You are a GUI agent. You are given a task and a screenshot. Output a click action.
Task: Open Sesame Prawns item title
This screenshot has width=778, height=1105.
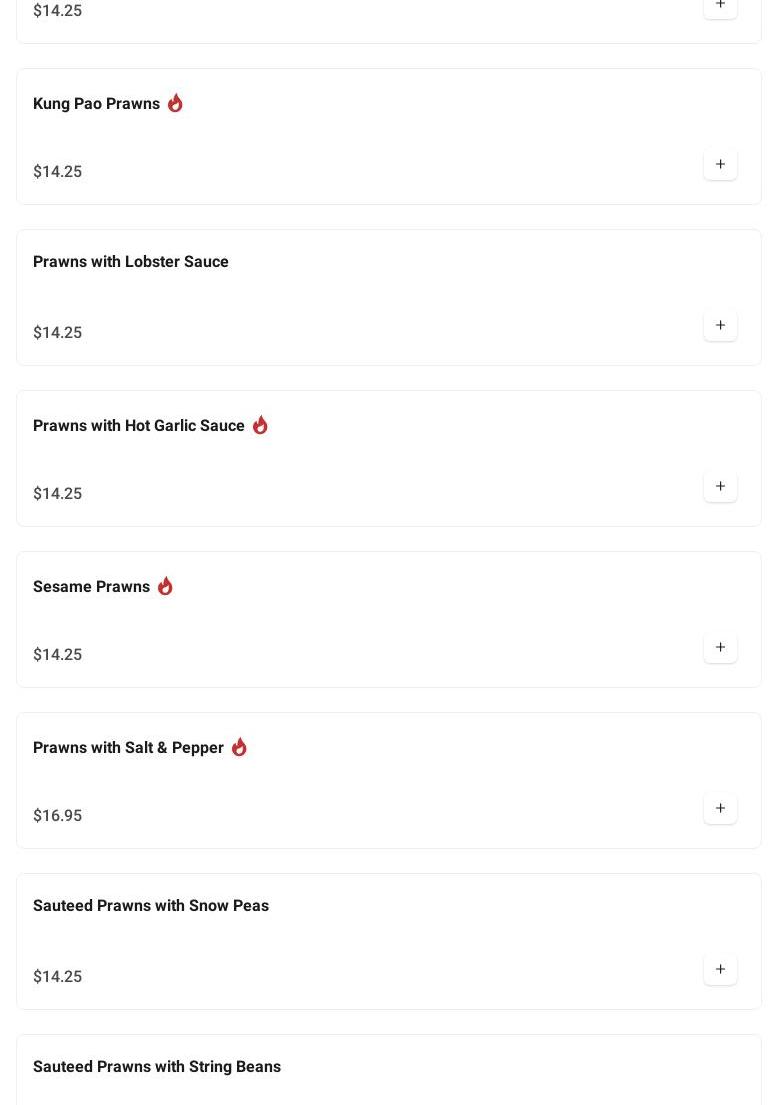[91, 587]
